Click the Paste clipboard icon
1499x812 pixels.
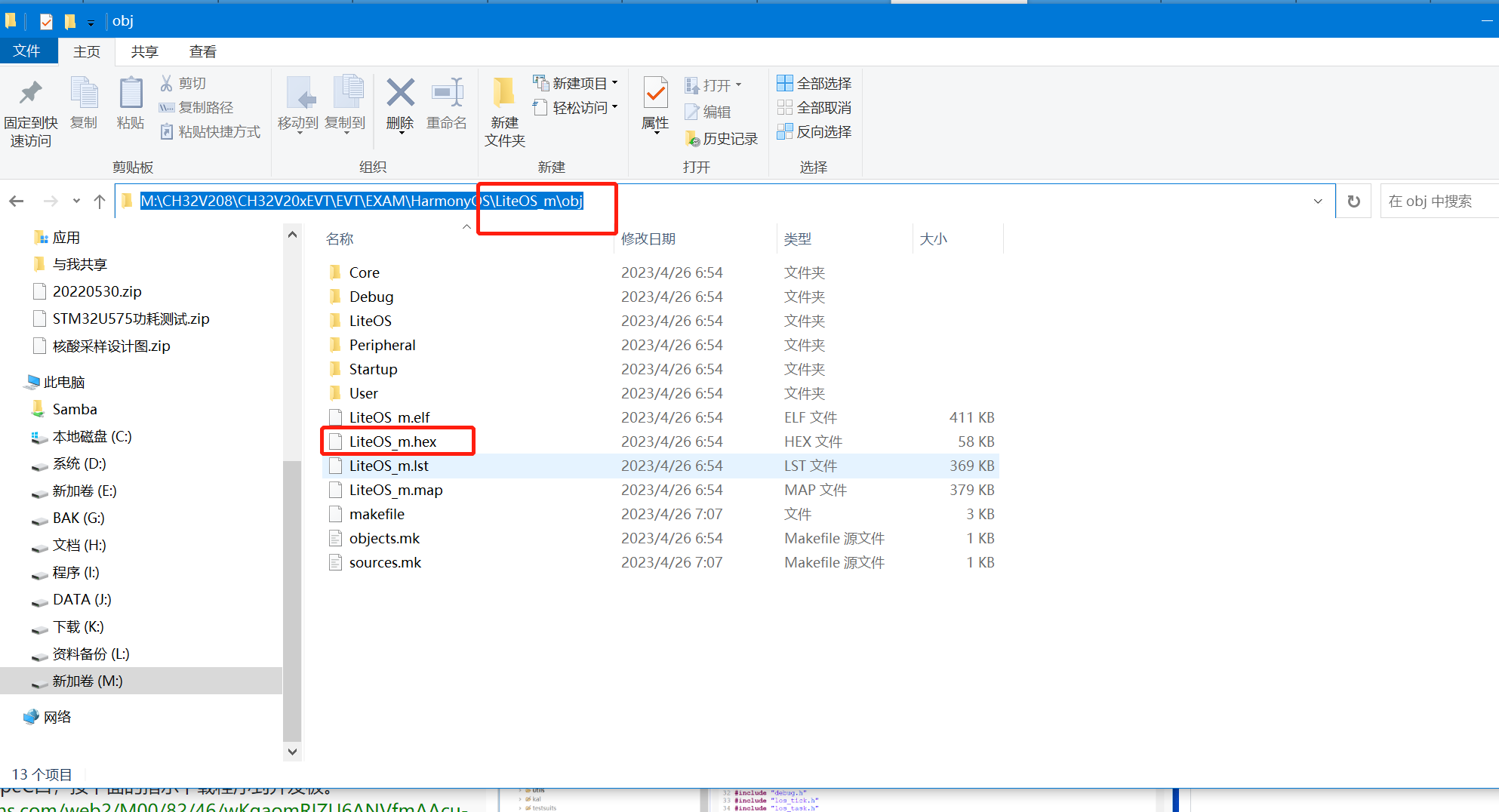point(131,93)
